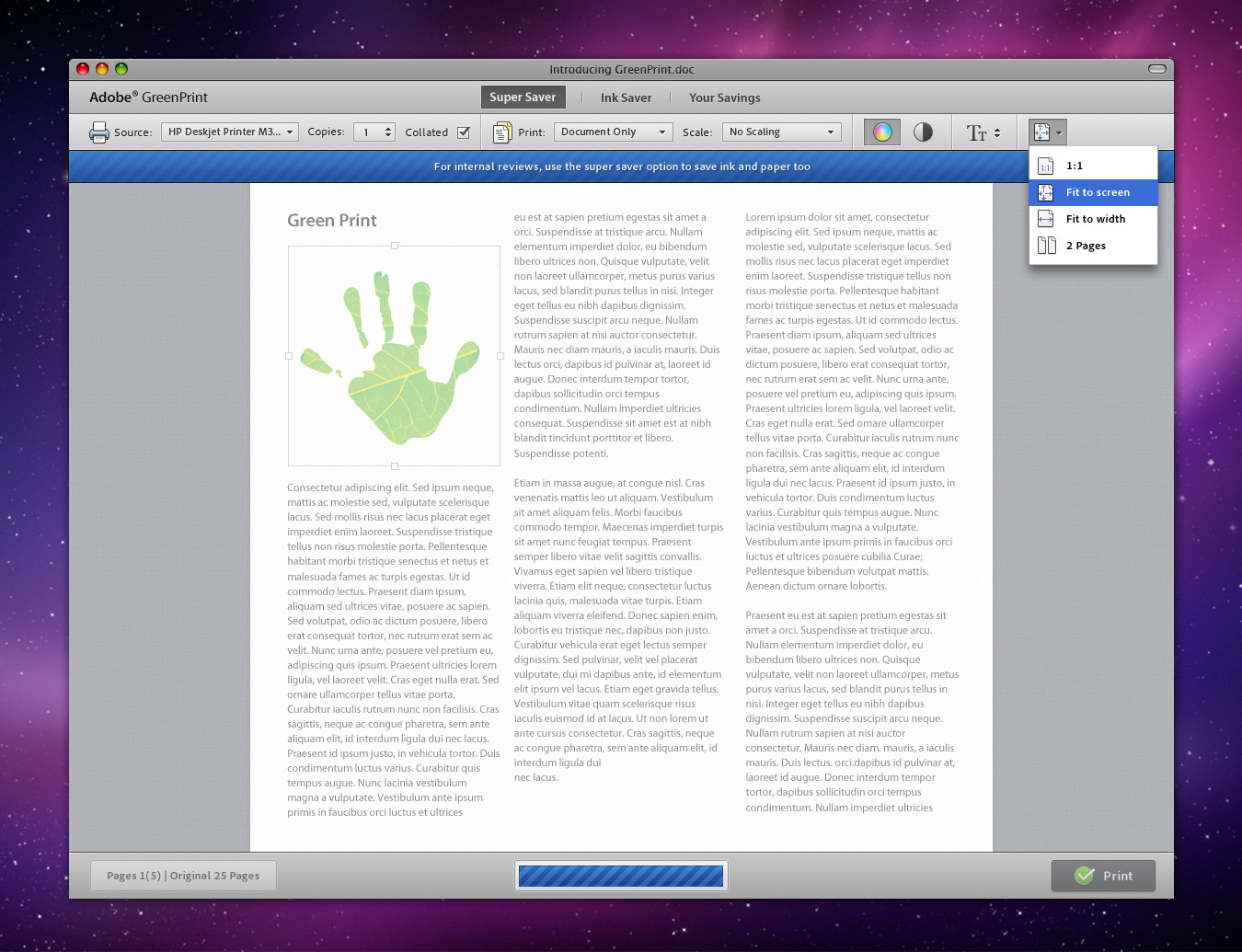Click the printer icon next to Source
This screenshot has width=1242, height=952.
tap(98, 132)
